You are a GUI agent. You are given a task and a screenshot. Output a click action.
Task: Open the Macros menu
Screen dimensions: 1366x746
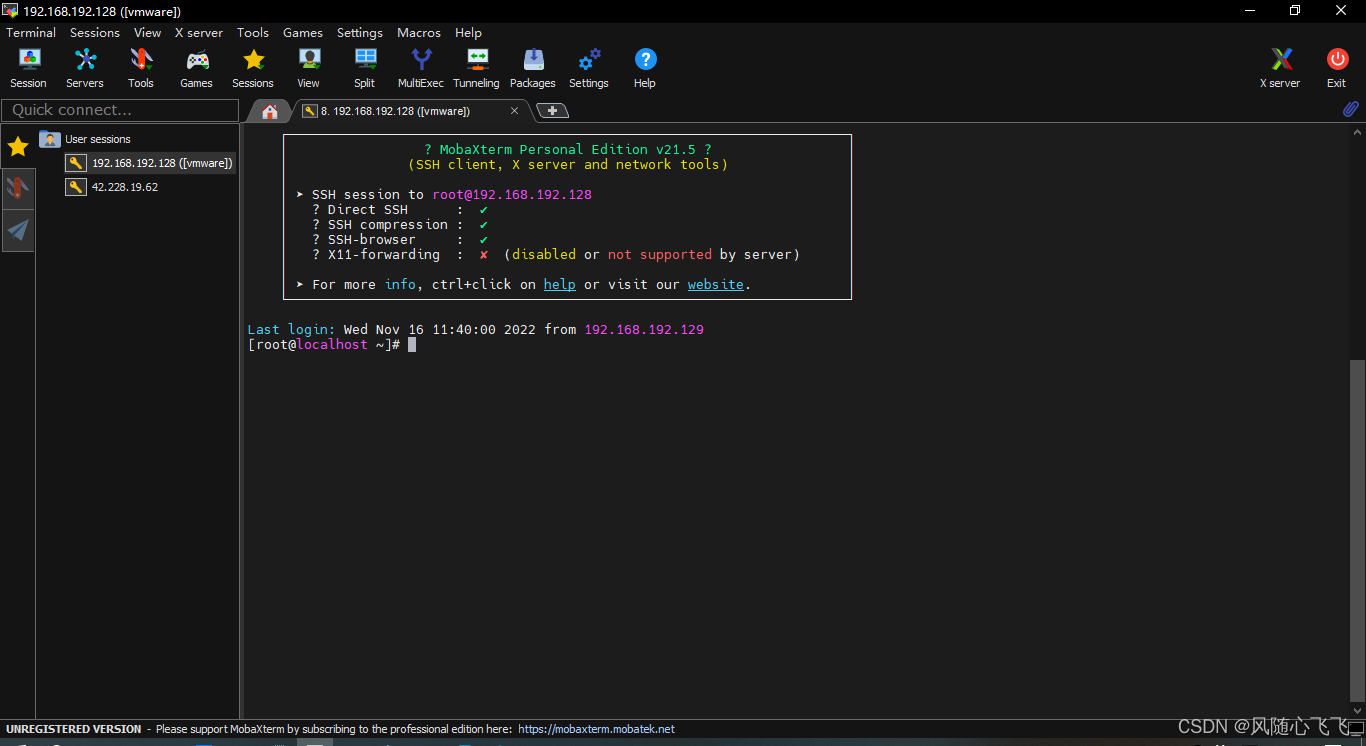click(419, 32)
